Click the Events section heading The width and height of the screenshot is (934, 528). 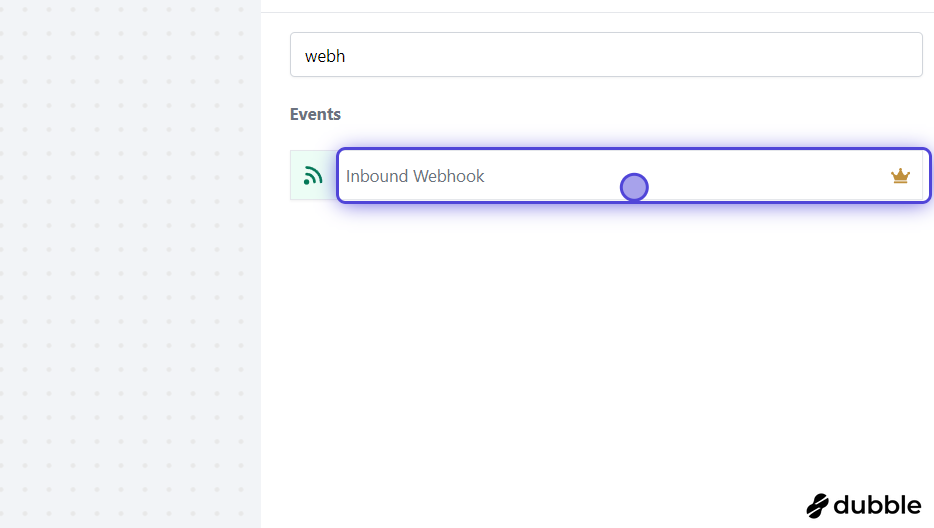(315, 114)
